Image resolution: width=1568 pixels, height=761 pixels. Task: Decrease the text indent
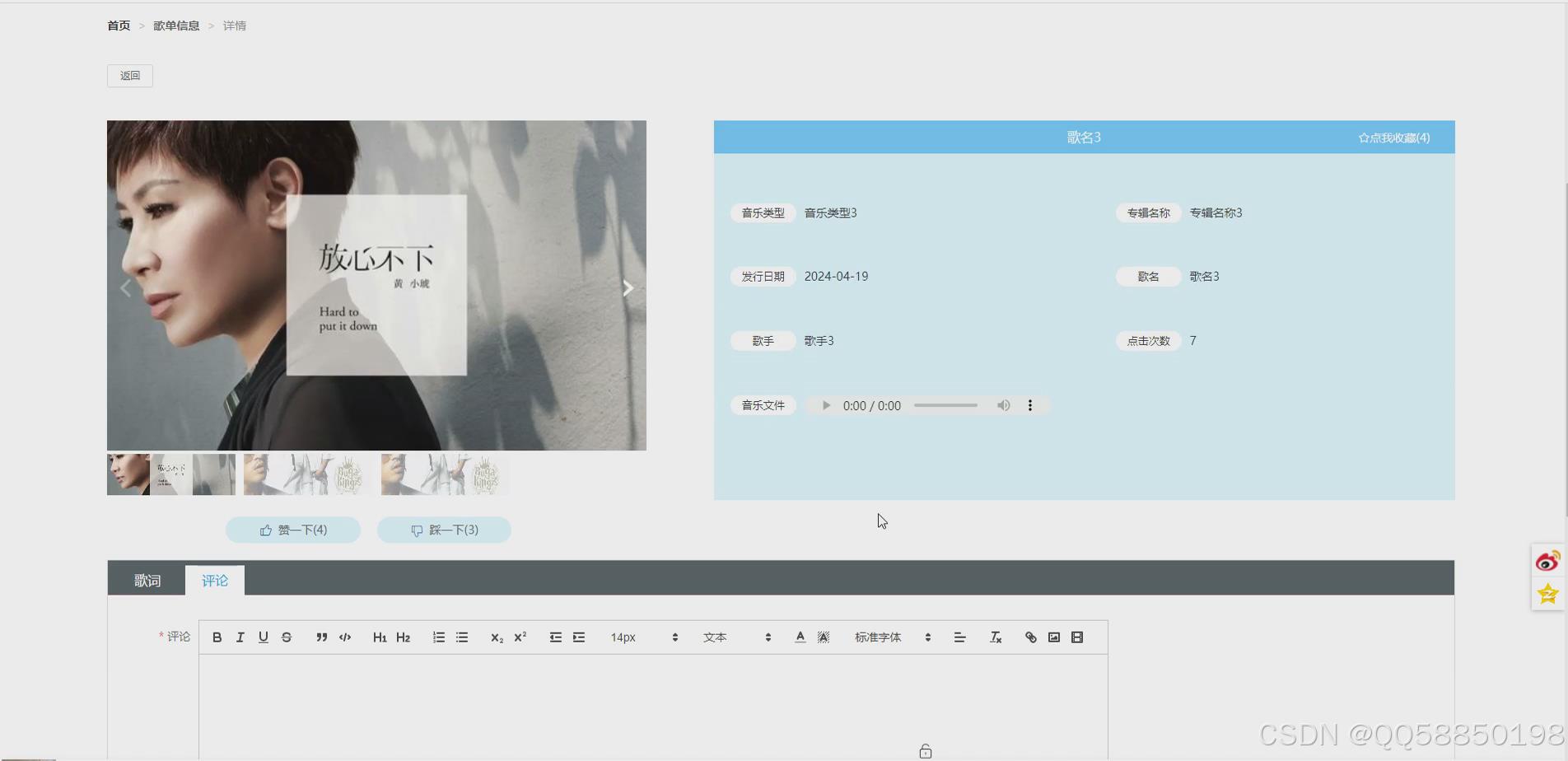(555, 637)
